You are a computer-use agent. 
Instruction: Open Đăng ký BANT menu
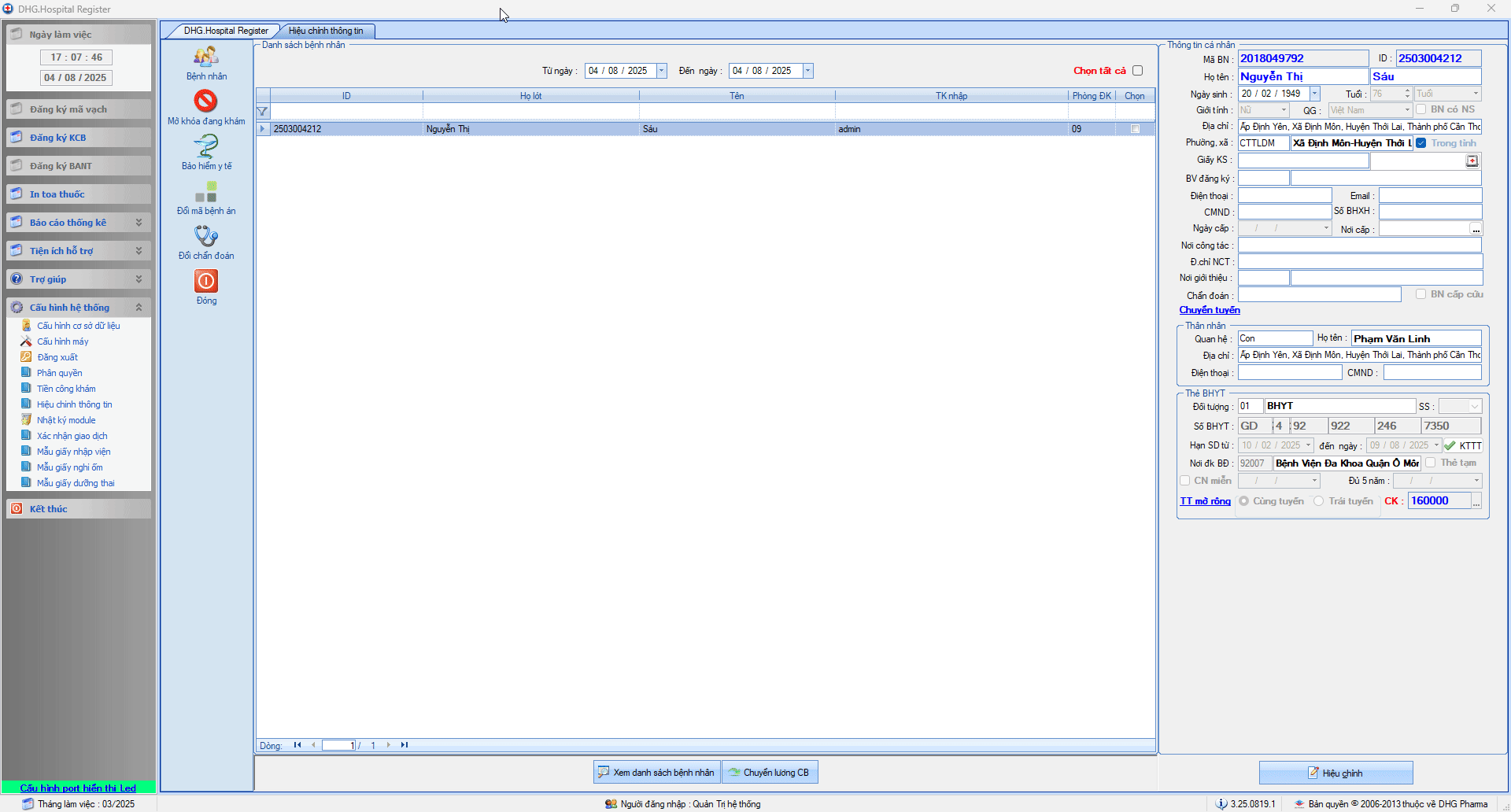pyautogui.click(x=79, y=166)
